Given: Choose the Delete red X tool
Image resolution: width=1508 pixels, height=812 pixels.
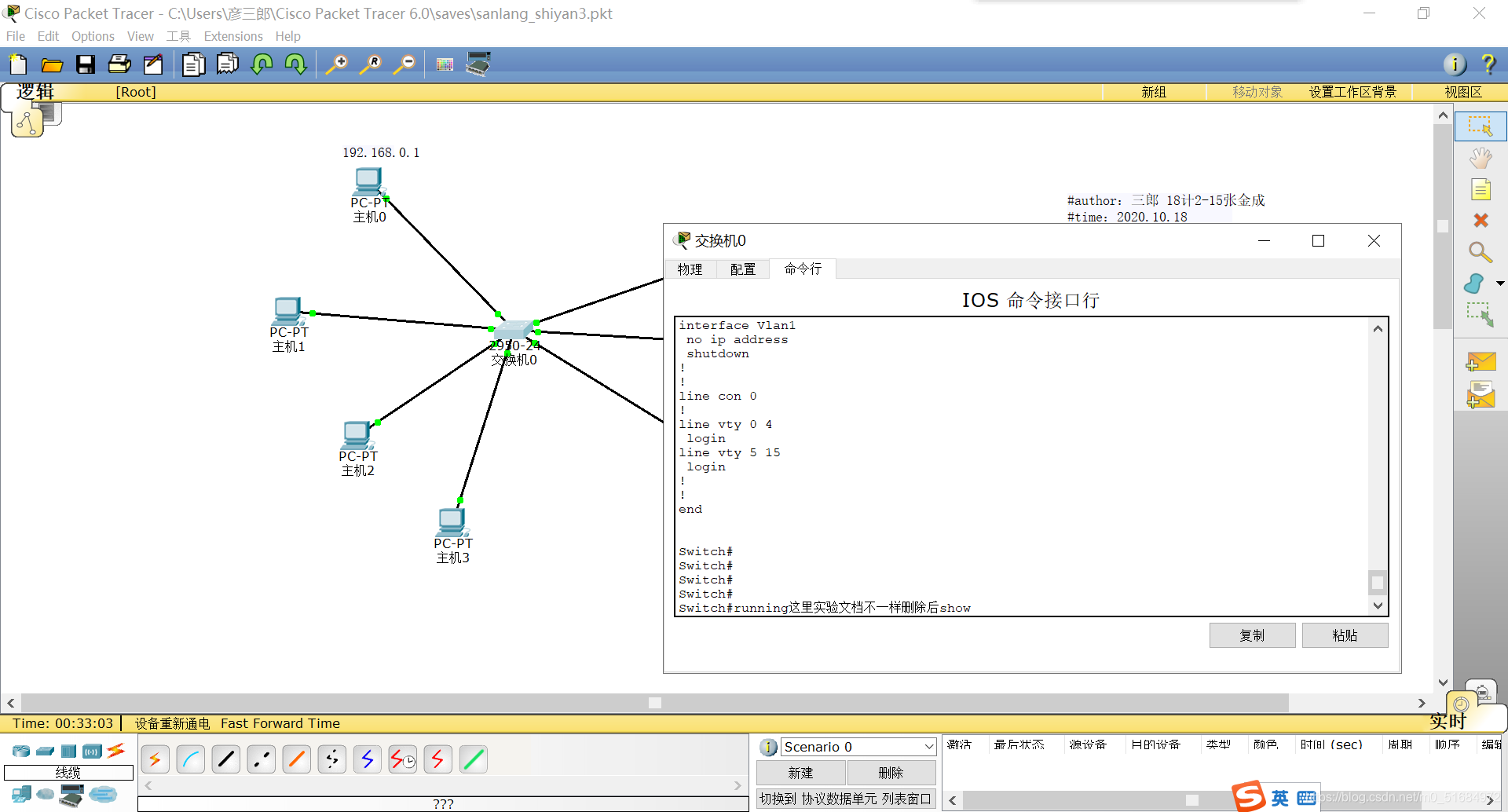Looking at the screenshot, I should click(1481, 221).
